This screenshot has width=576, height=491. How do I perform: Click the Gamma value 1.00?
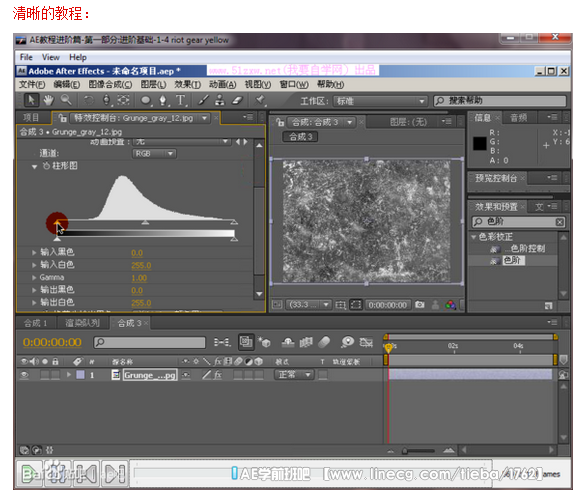tap(139, 278)
